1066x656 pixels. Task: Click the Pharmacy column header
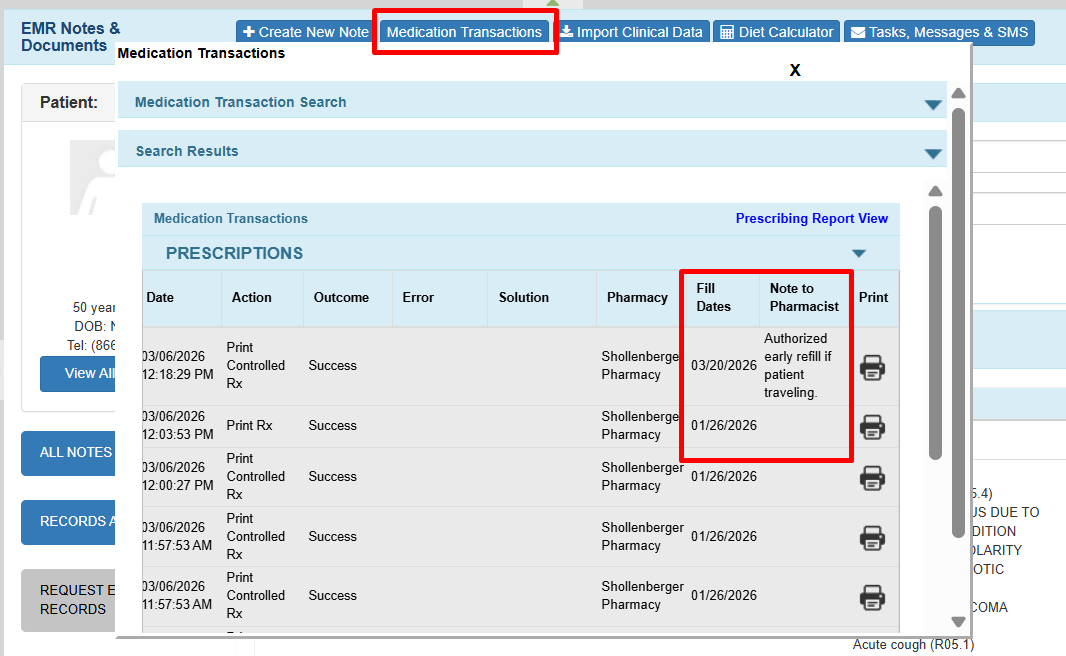637,297
